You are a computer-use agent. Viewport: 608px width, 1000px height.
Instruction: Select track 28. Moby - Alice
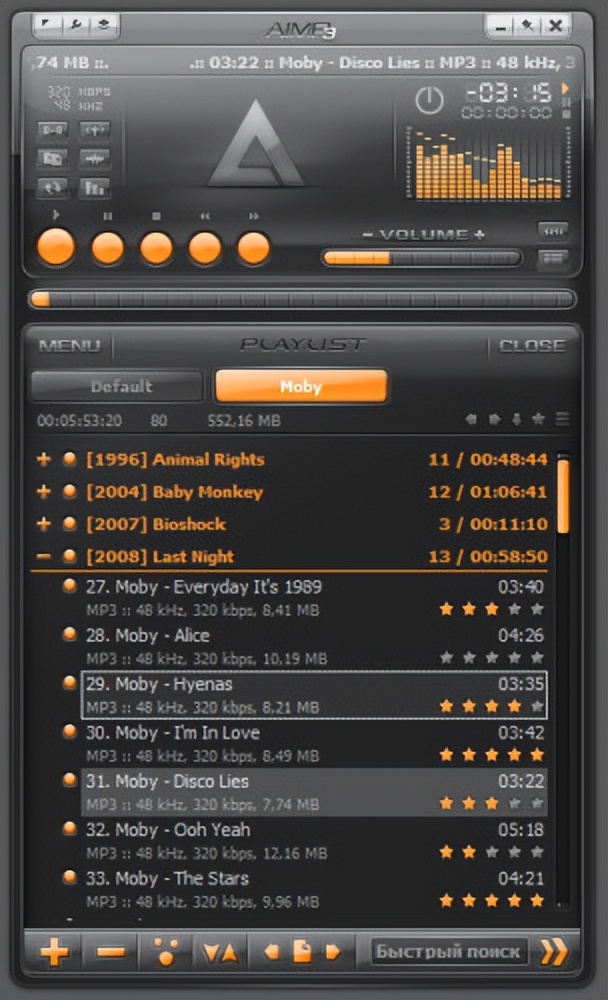314,646
